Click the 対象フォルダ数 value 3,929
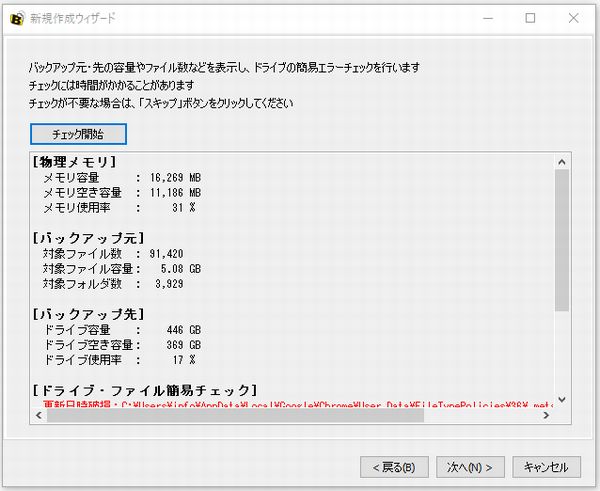The height and width of the screenshot is (491, 600). pyautogui.click(x=169, y=284)
